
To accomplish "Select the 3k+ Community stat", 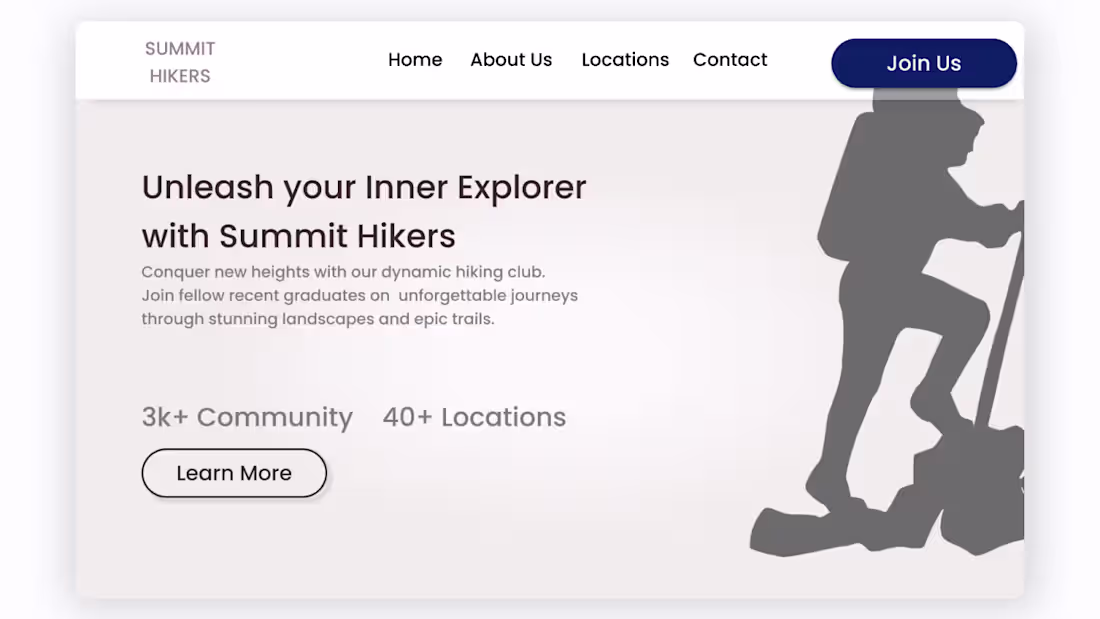I will pyautogui.click(x=248, y=417).
